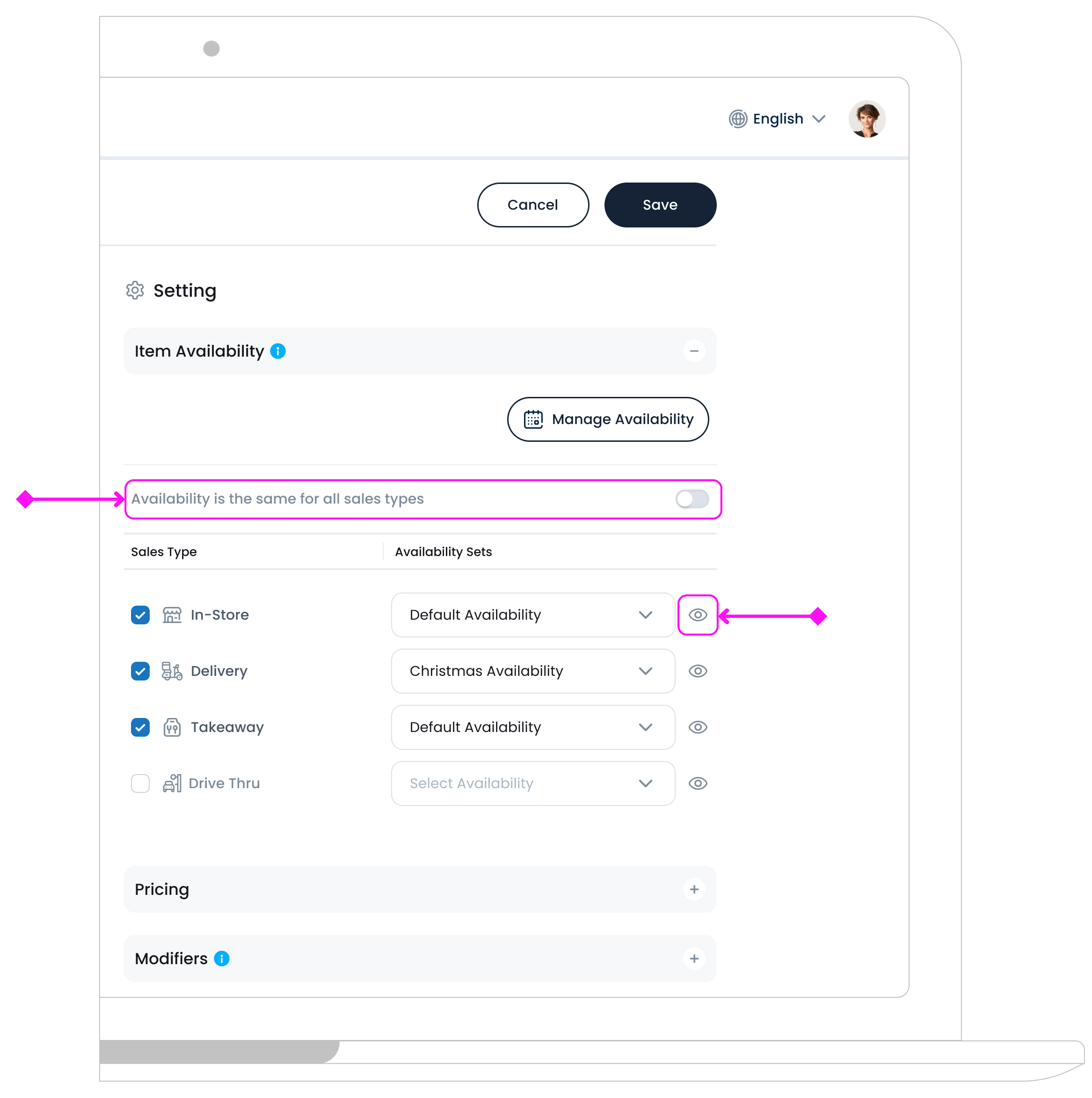Open the user profile avatar
The image size is (1092, 1098).
pos(866,119)
